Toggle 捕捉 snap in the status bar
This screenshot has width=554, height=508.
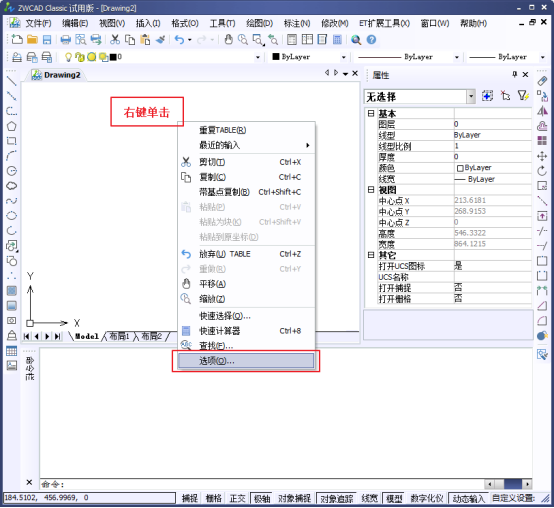click(x=190, y=498)
